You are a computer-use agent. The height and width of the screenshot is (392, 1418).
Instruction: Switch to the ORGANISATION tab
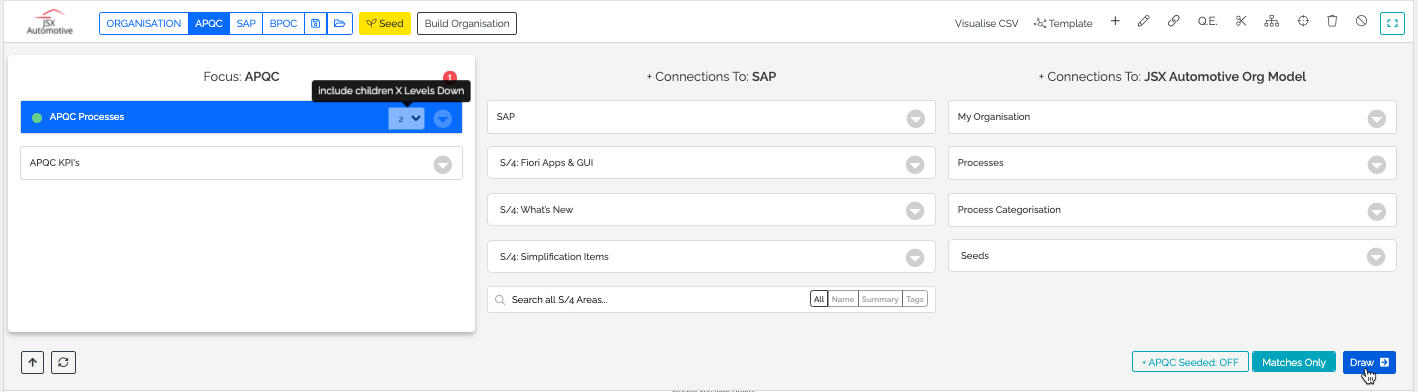pos(144,23)
